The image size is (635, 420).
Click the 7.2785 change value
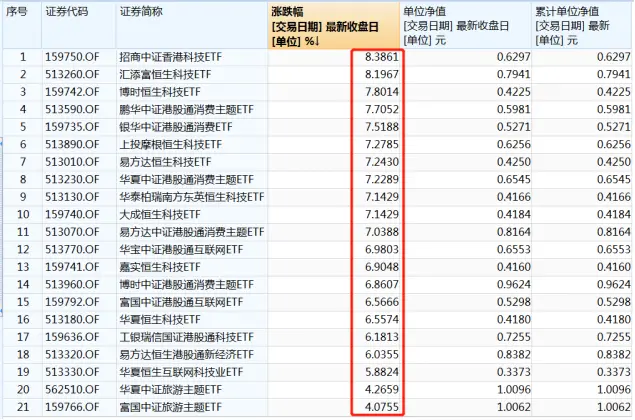(381, 145)
